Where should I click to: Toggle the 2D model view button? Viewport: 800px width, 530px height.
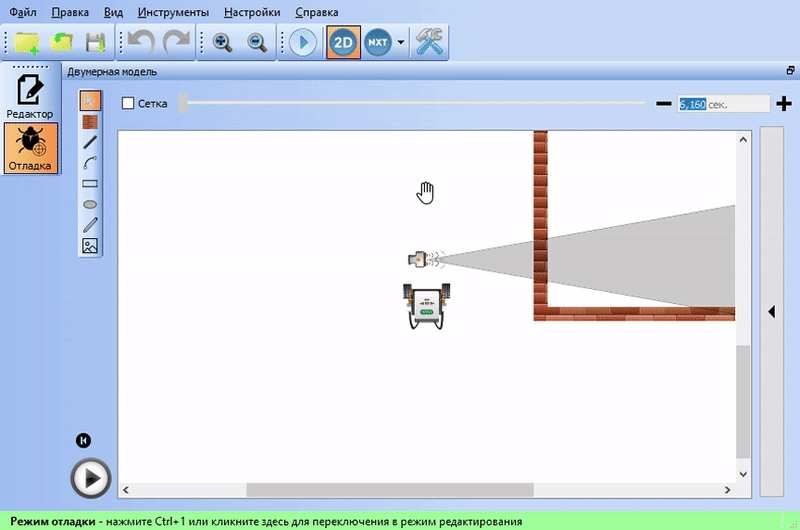[x=343, y=43]
